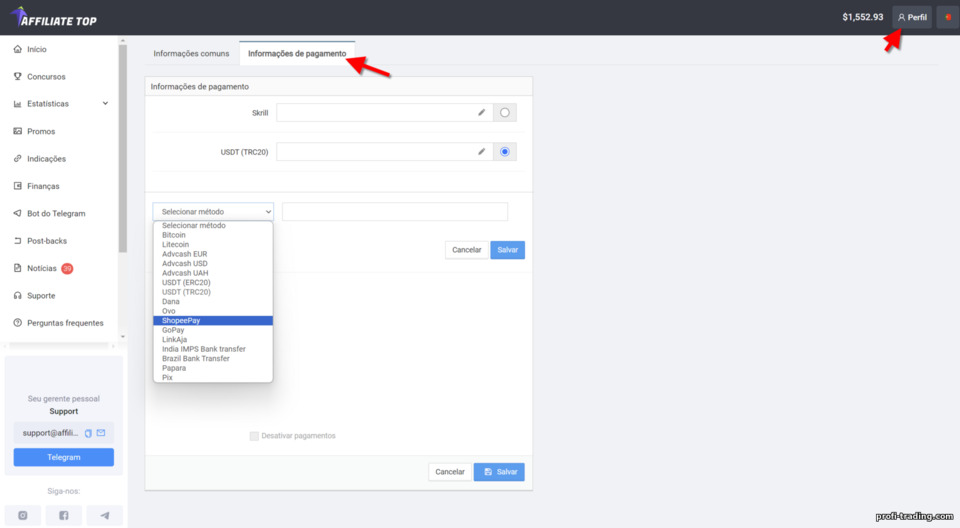Click the Bot do Telegram icon
This screenshot has width=960, height=528.
click(17, 213)
